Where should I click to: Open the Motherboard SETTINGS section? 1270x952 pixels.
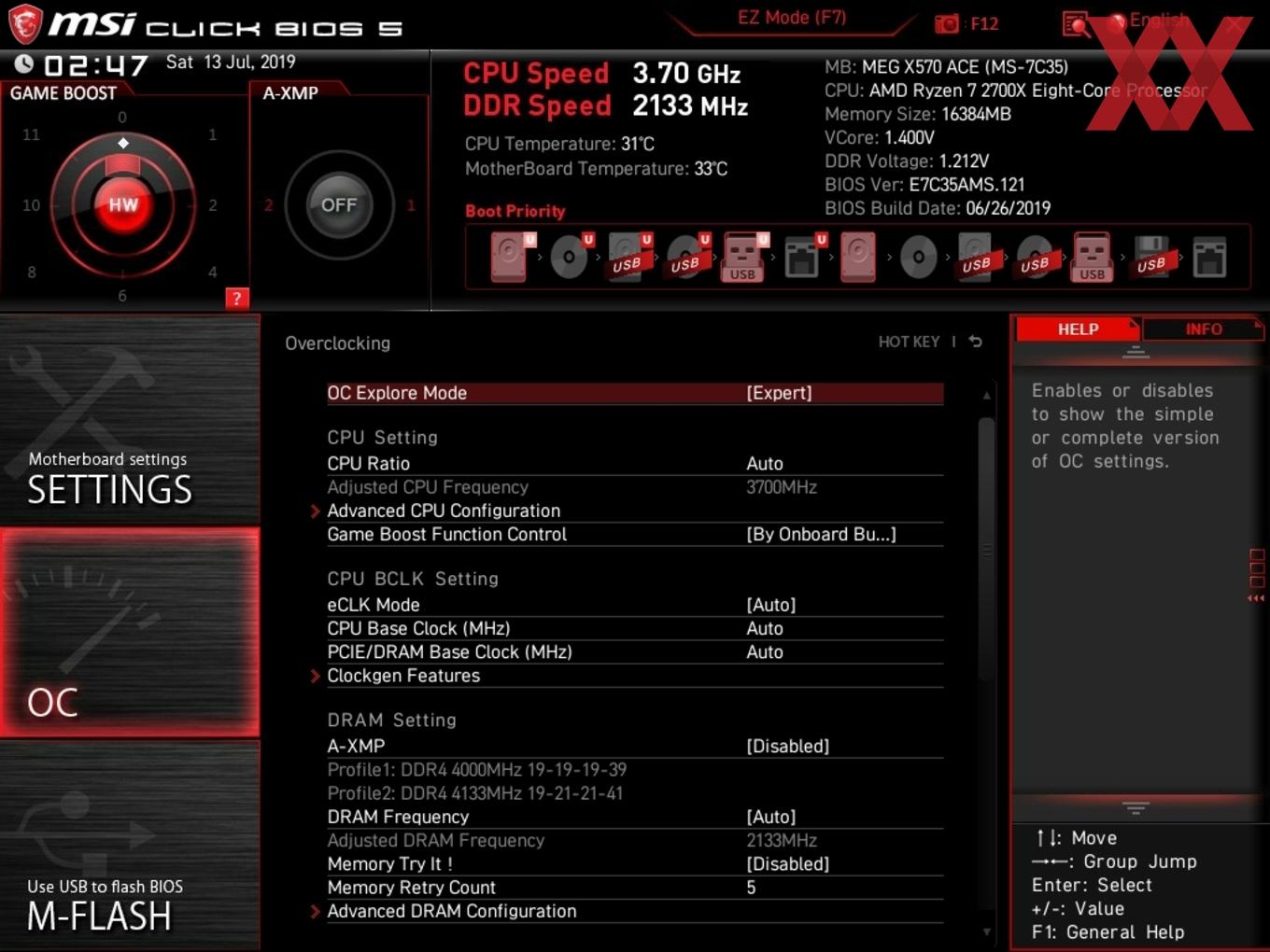coord(130,420)
